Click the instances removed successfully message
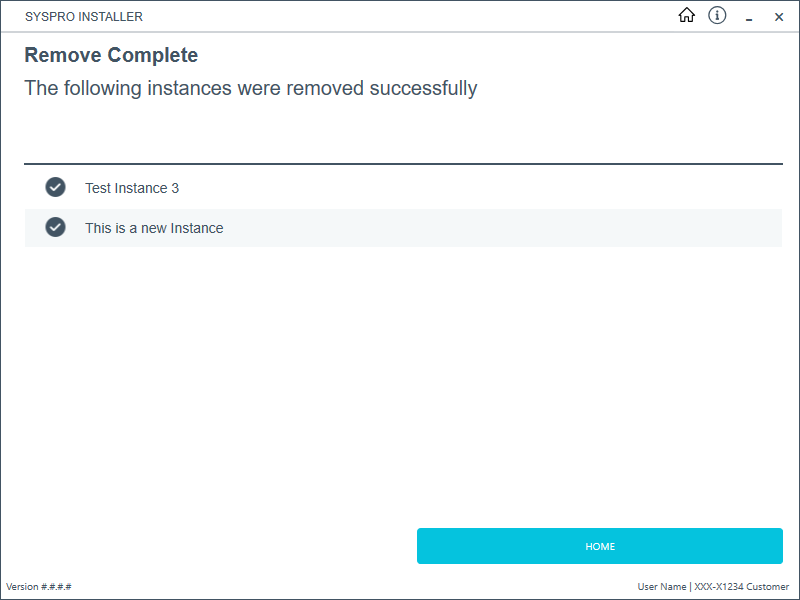This screenshot has width=800, height=600. (250, 88)
